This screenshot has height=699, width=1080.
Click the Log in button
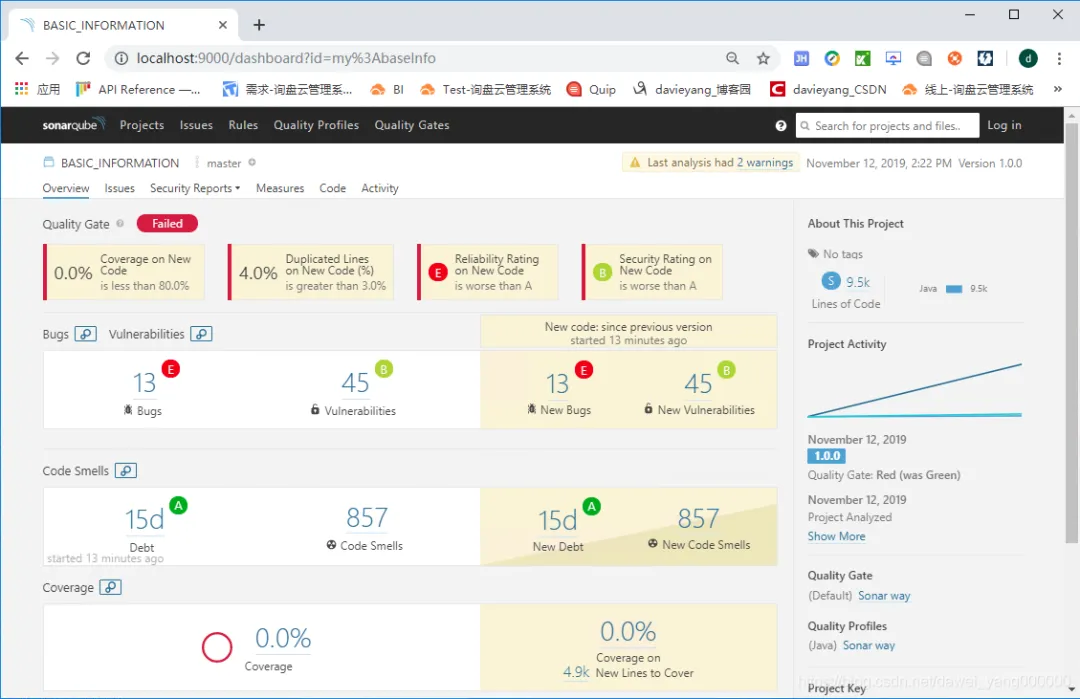pos(1004,125)
